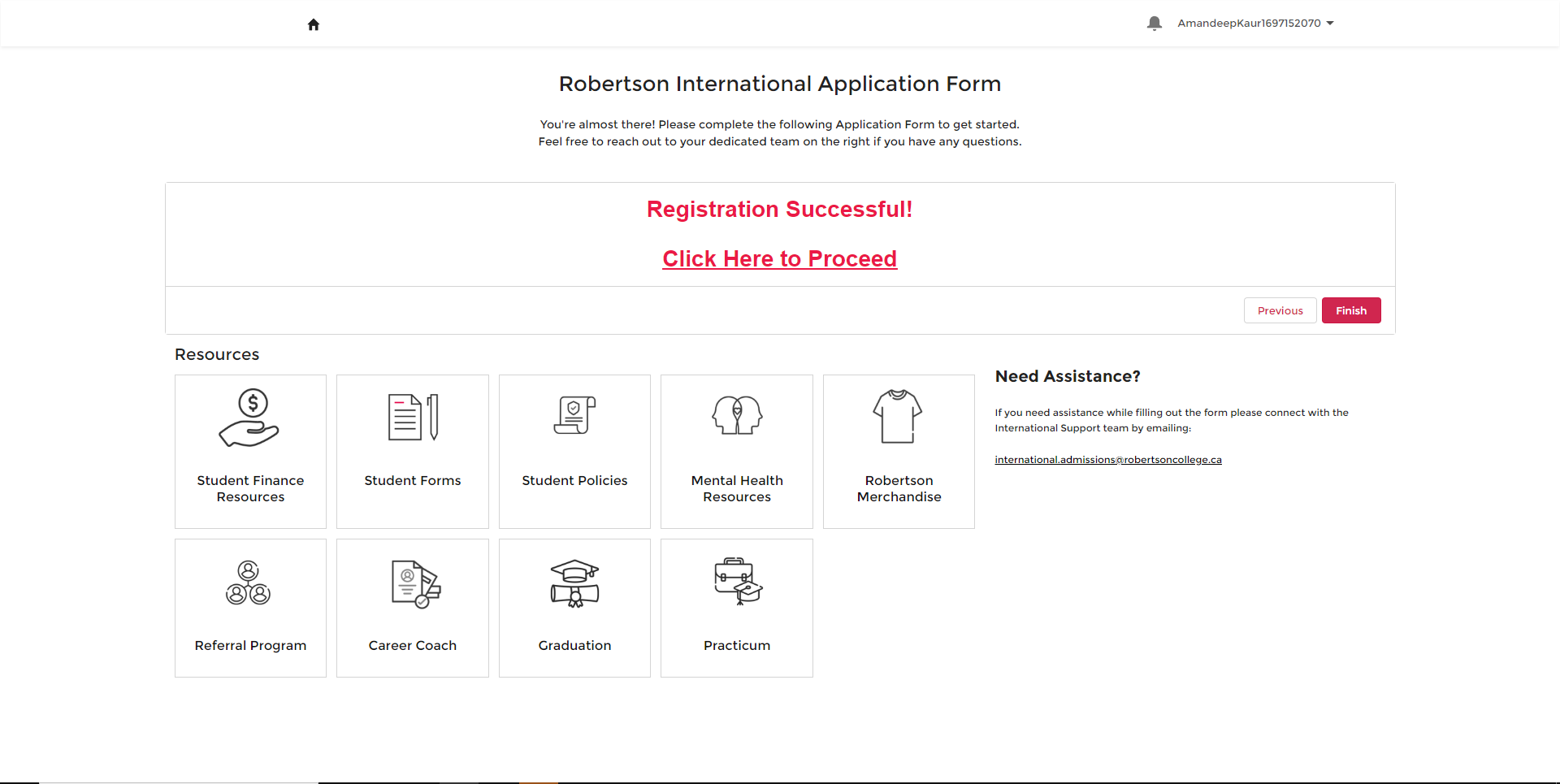Click the 'Resources' section heading

(217, 354)
